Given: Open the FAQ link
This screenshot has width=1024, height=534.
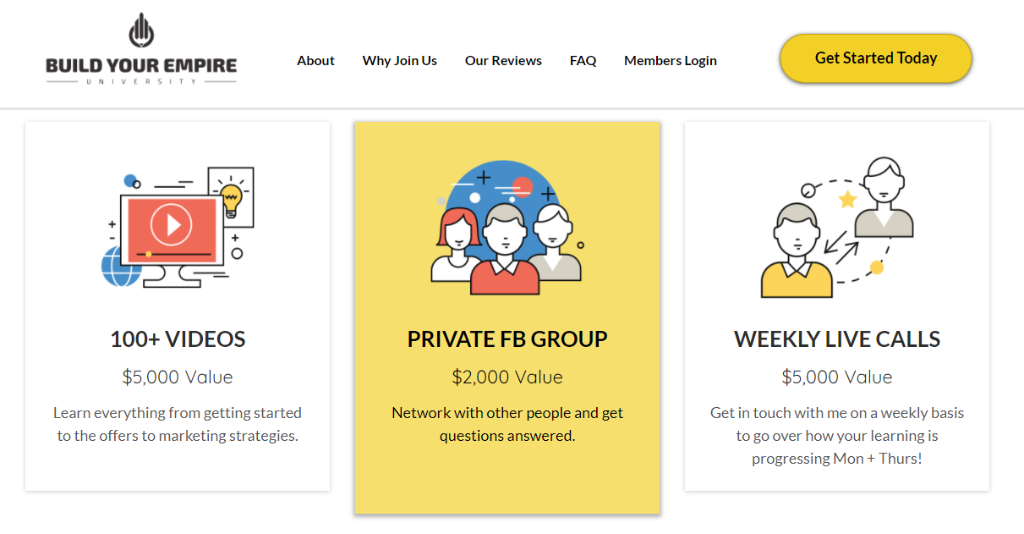Looking at the screenshot, I should 583,61.
